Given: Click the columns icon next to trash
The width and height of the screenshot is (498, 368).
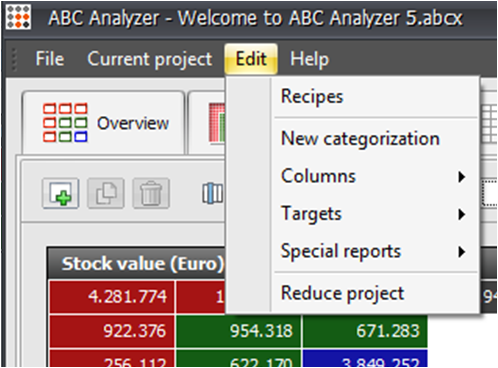Looking at the screenshot, I should pyautogui.click(x=213, y=193).
